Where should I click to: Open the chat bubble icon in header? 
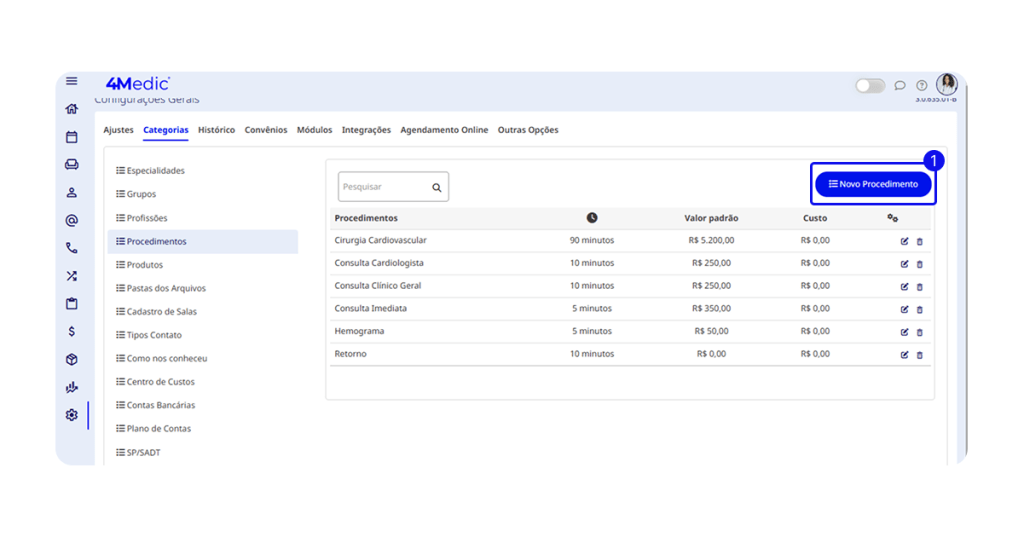pyautogui.click(x=900, y=86)
